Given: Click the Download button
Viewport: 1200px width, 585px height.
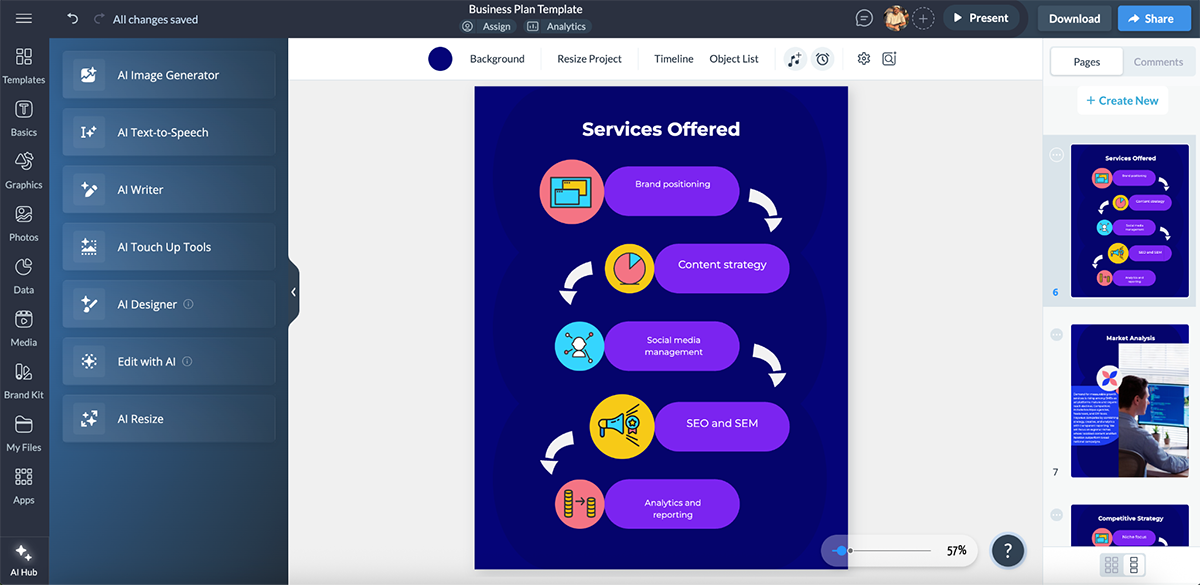Looking at the screenshot, I should (1073, 18).
